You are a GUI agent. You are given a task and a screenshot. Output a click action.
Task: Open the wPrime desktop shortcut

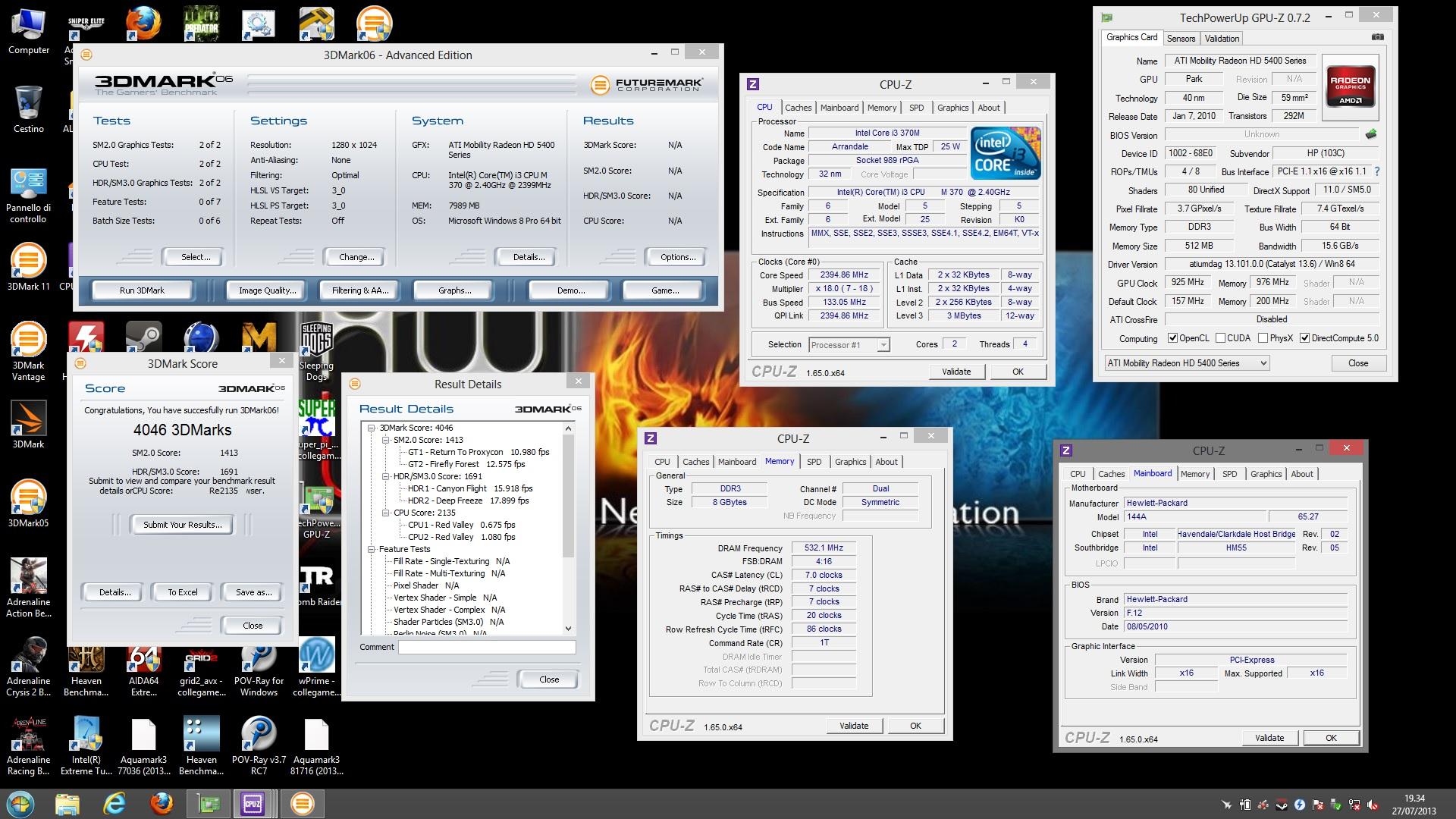click(x=317, y=667)
